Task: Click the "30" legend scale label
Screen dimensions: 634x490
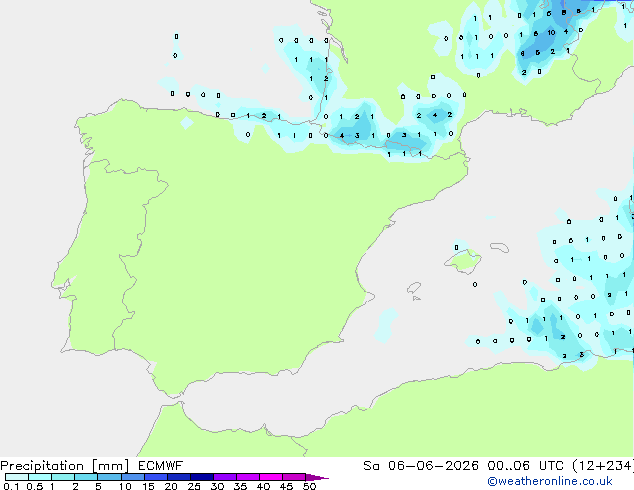Action: (x=217, y=486)
